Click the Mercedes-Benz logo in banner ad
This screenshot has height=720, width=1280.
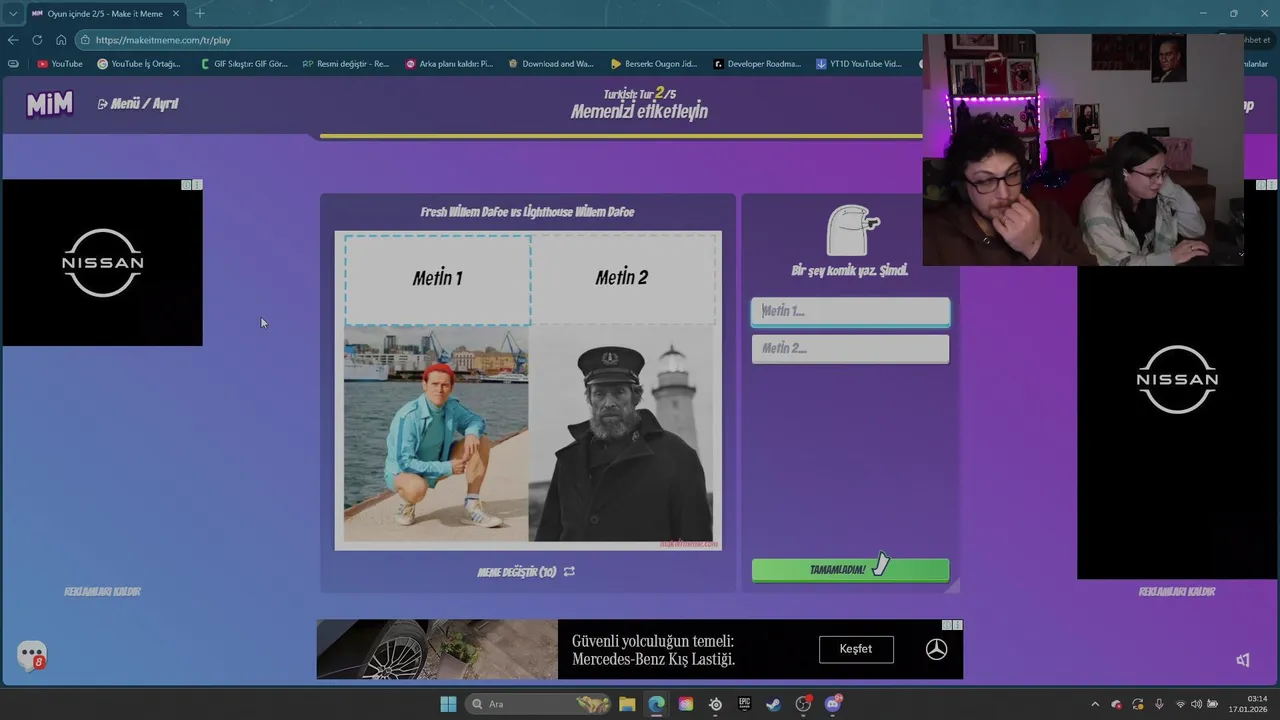tap(936, 649)
